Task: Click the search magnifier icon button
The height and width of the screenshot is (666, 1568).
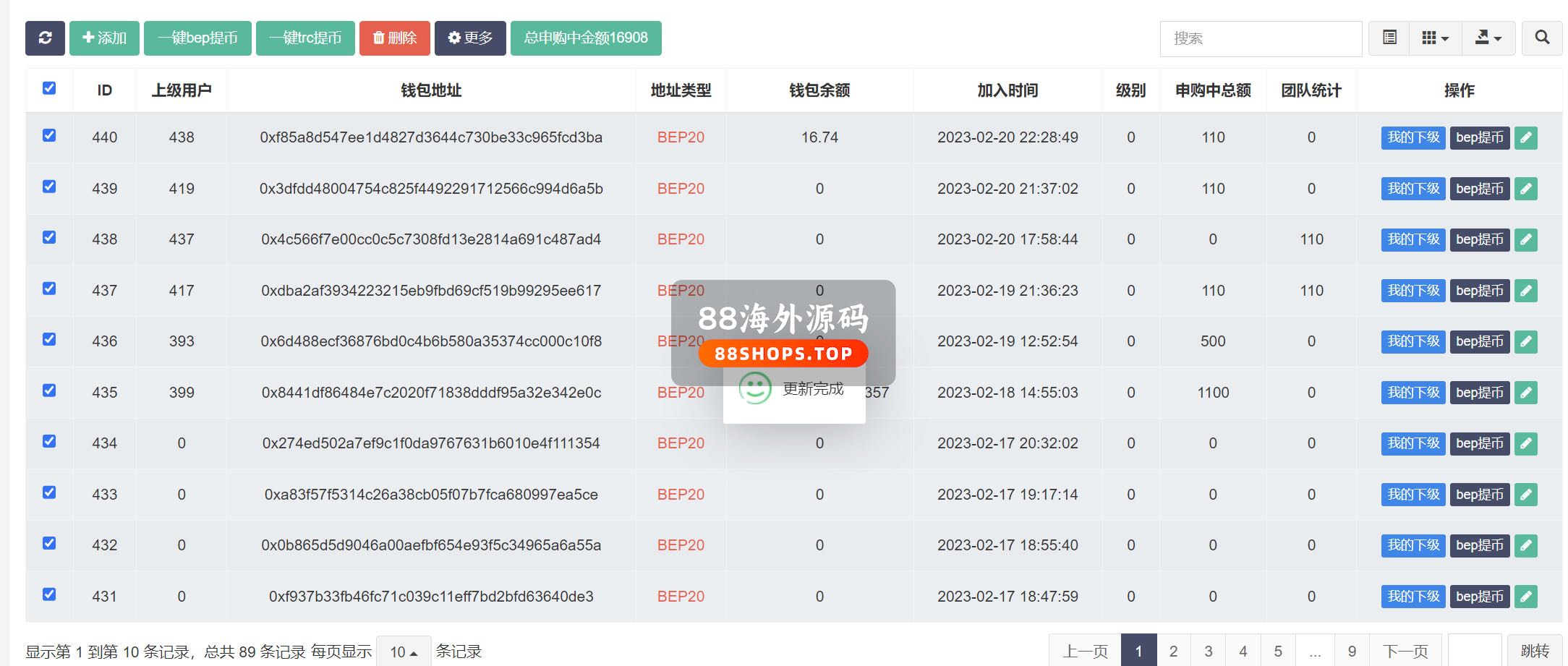Action: coord(1541,38)
